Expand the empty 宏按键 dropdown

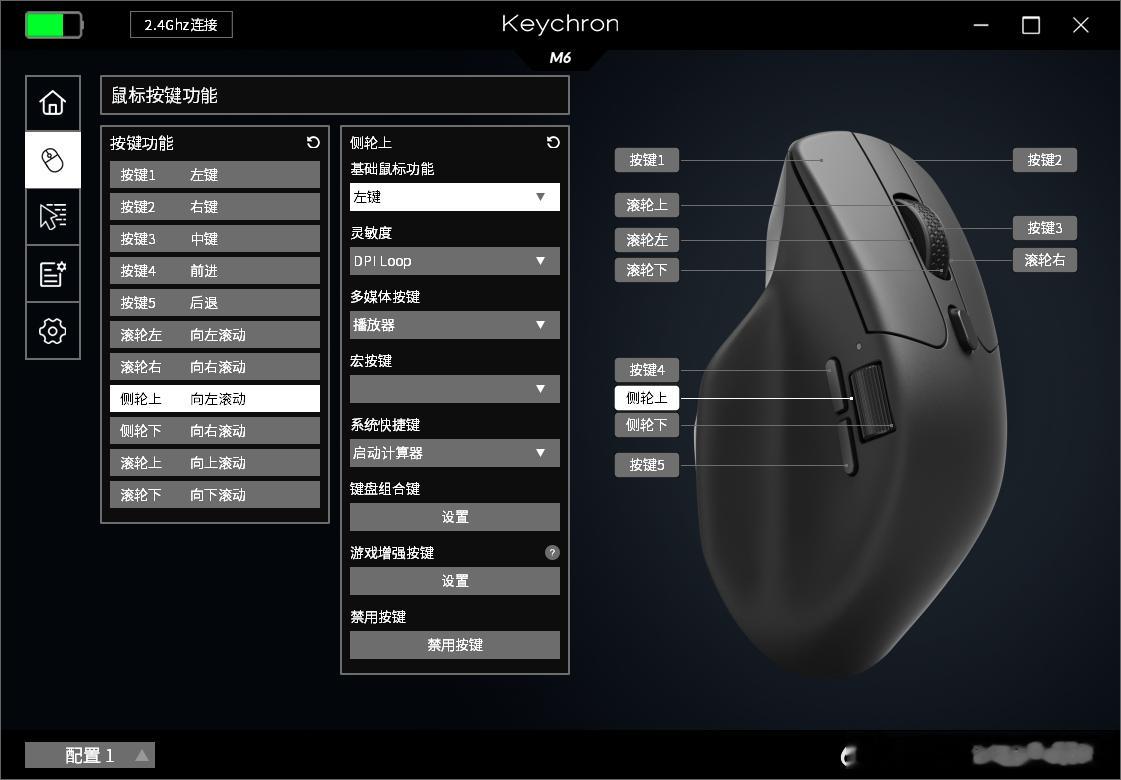tap(455, 389)
